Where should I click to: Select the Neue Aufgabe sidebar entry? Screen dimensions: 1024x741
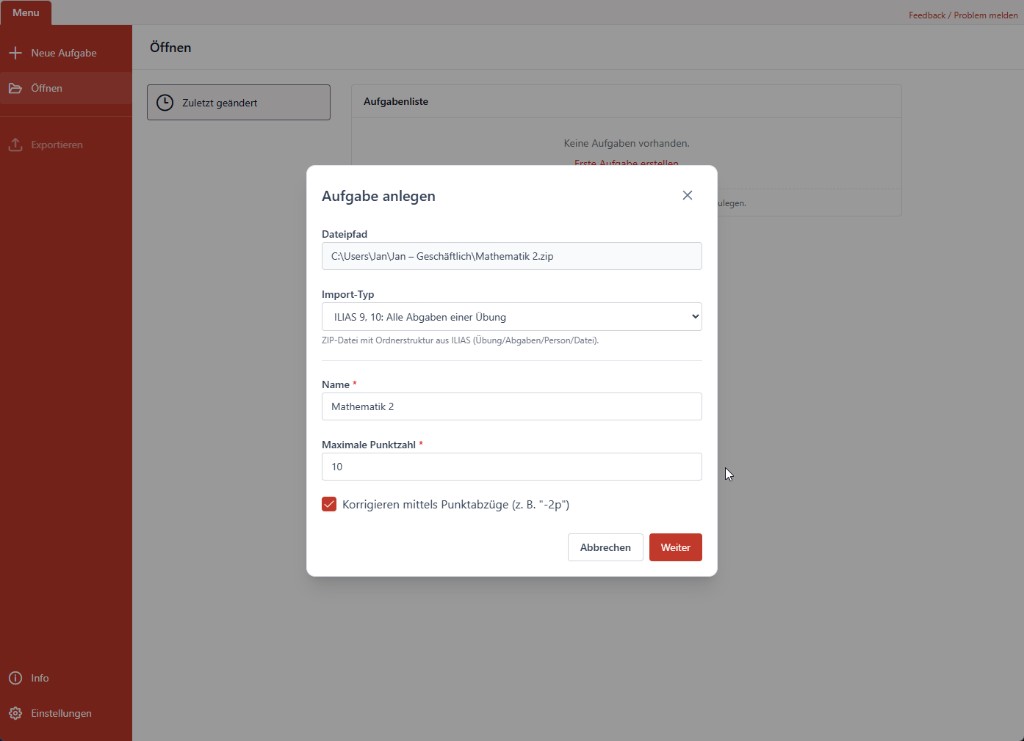pos(66,53)
